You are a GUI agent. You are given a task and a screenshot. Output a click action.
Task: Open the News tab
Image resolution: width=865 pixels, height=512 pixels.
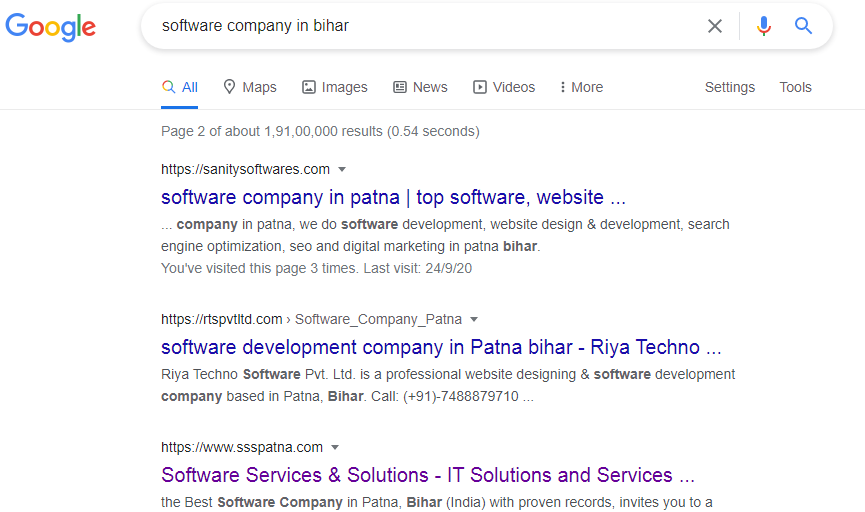pos(420,87)
